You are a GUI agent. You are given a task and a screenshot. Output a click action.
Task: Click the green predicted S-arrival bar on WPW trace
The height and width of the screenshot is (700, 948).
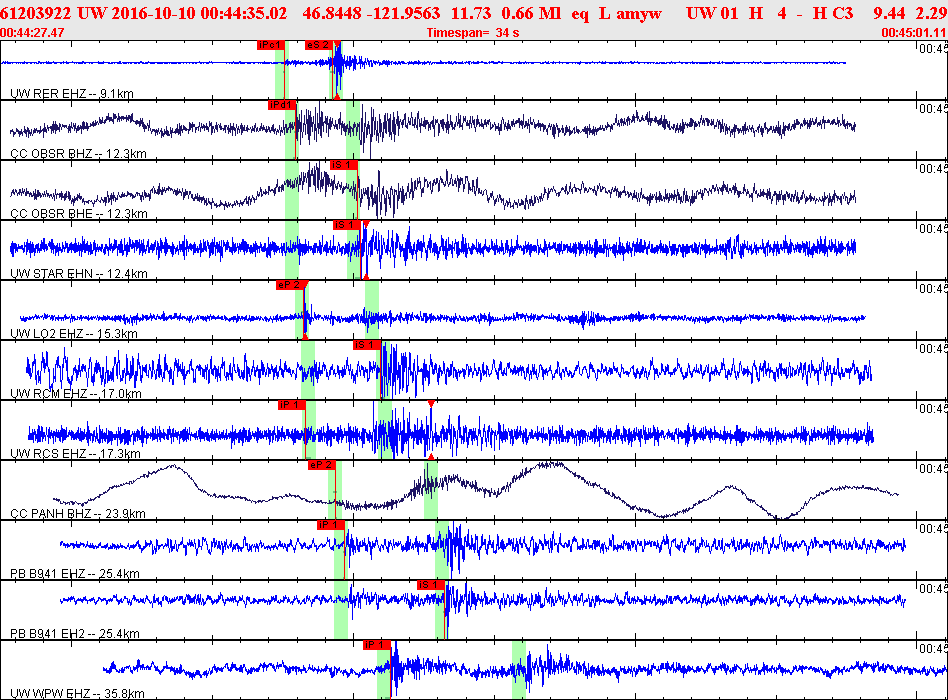(519, 670)
